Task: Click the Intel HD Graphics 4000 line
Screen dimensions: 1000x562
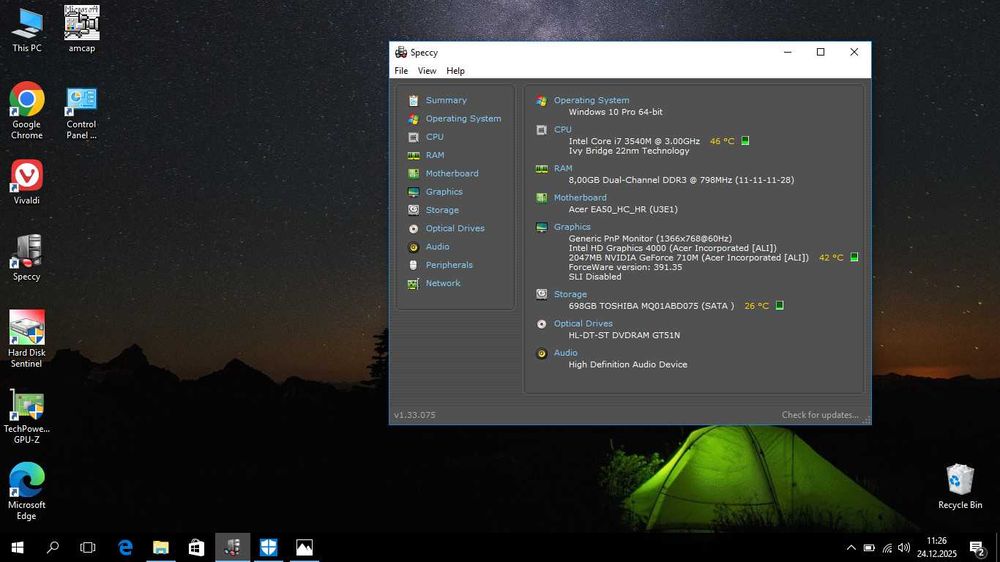Action: [672, 248]
